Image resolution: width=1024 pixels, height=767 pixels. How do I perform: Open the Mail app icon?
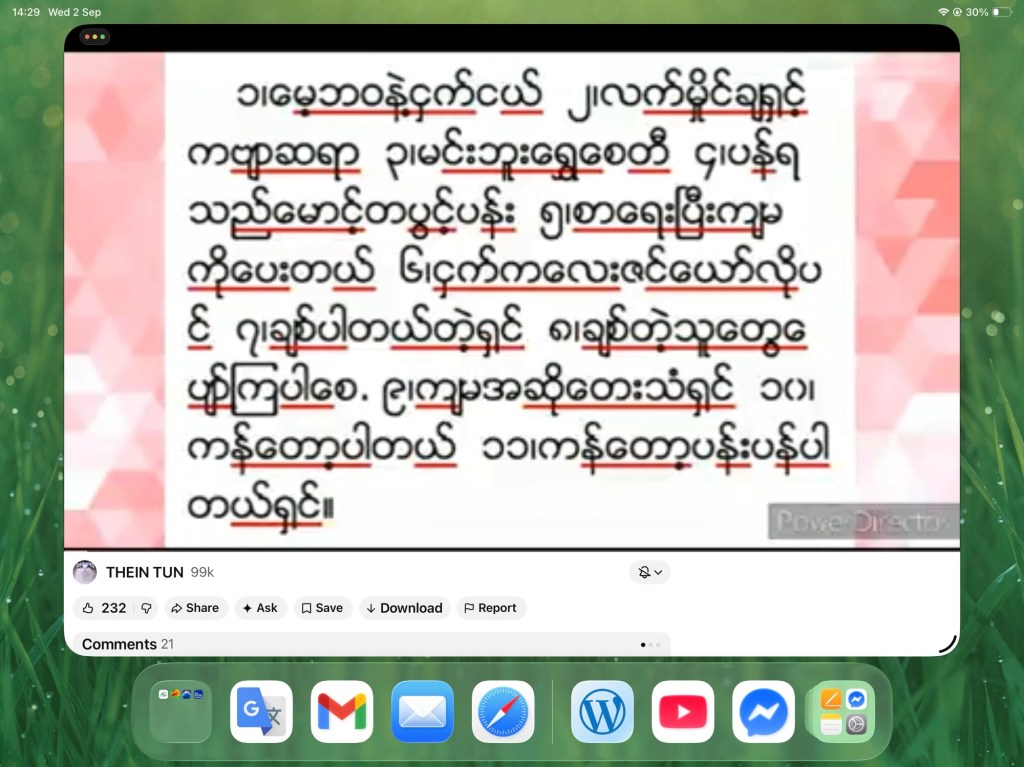pos(422,711)
